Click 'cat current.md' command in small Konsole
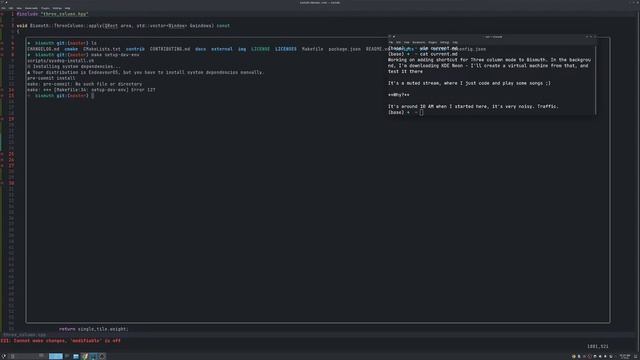 pyautogui.click(x=439, y=54)
